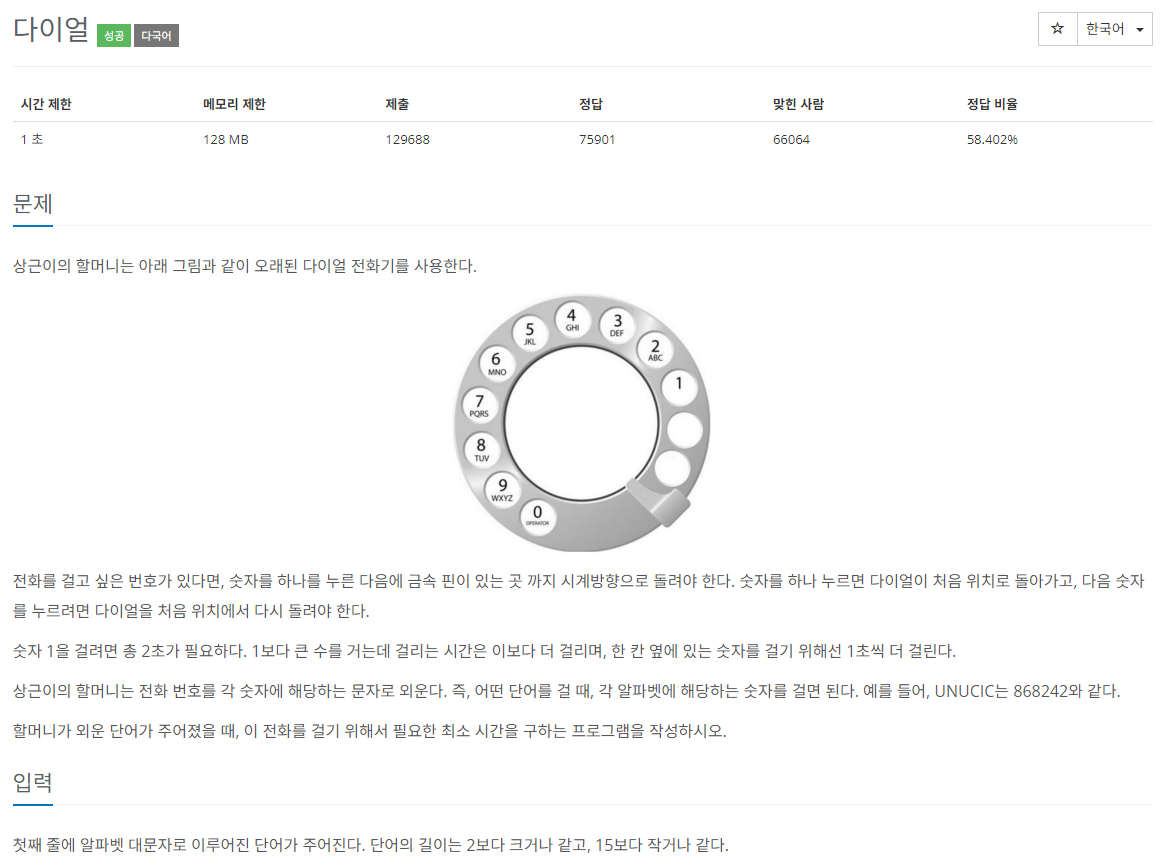Click the dial hole labeled 7 PQRS
Screen dimensions: 1169x864
(479, 405)
